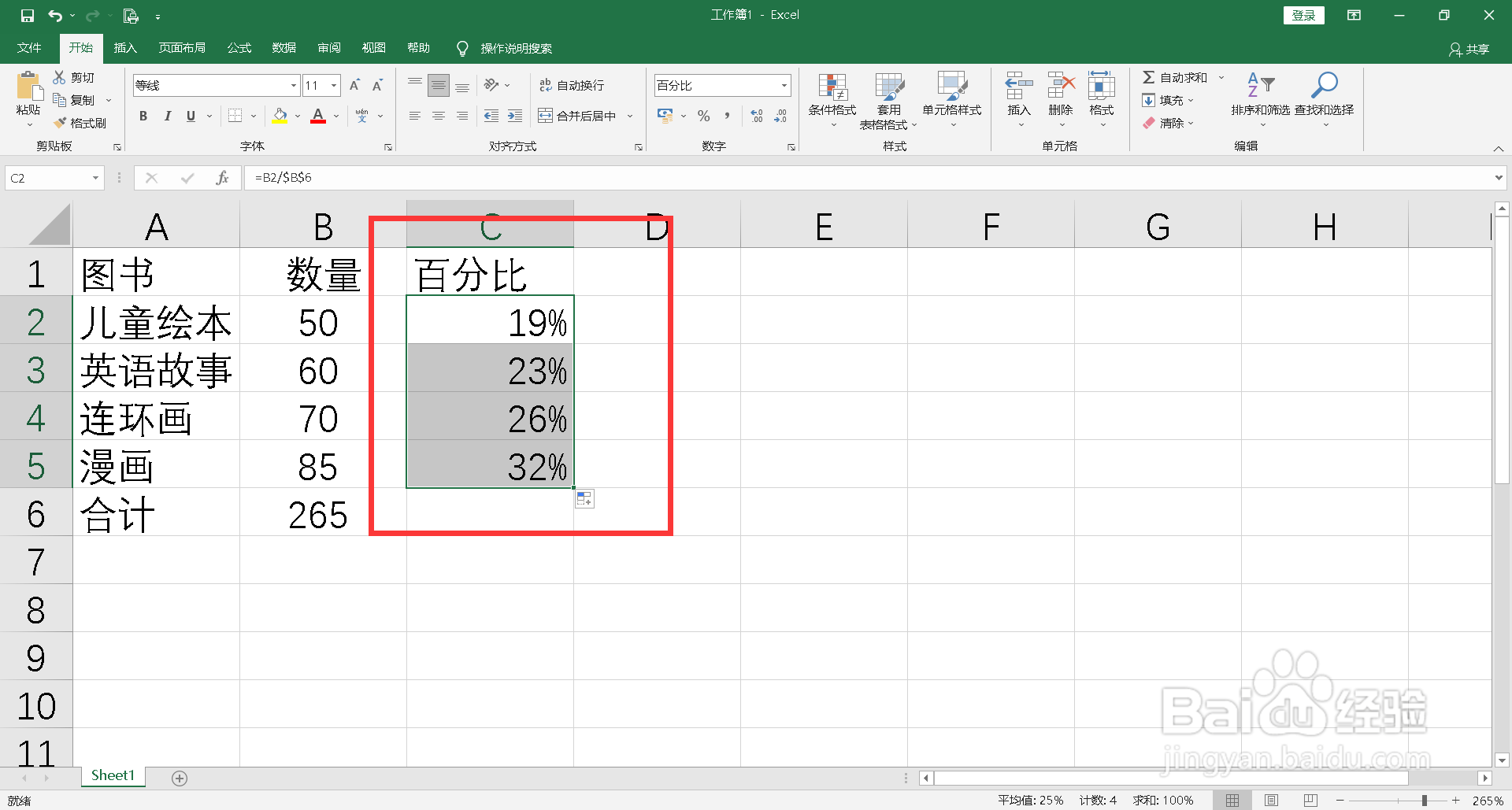Click the auto fill options icon

tap(584, 499)
